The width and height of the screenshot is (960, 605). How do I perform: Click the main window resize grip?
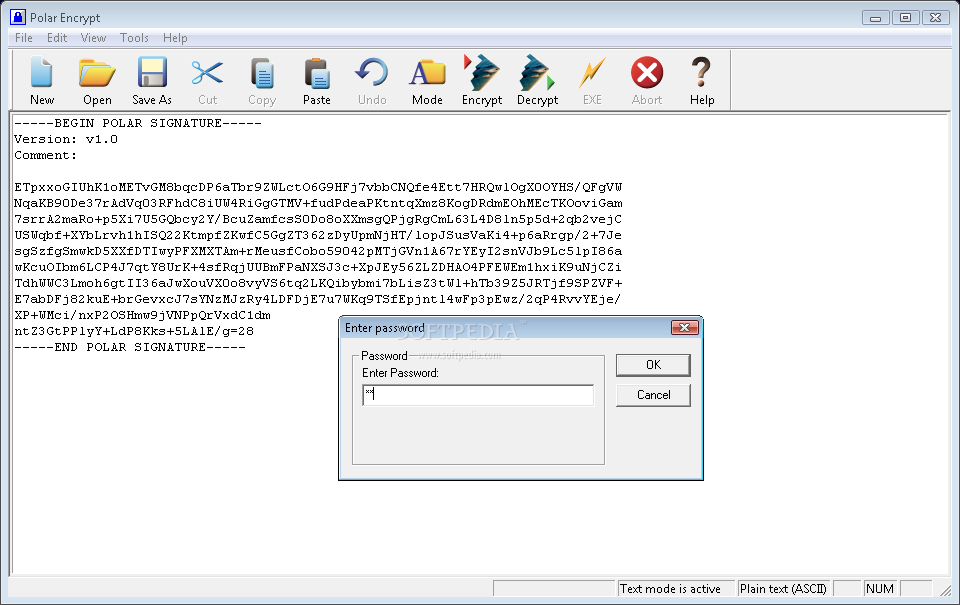click(946, 590)
